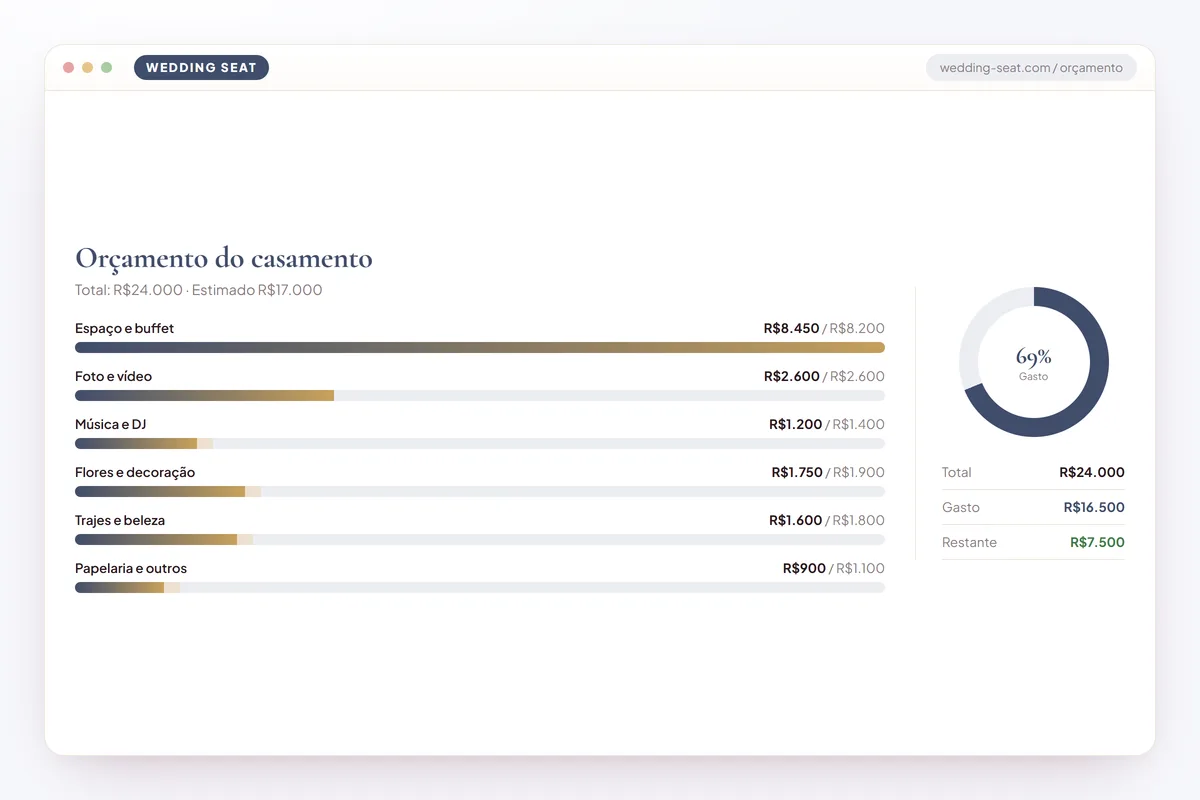
Task: Click the yellow window dot
Action: pyautogui.click(x=88, y=68)
